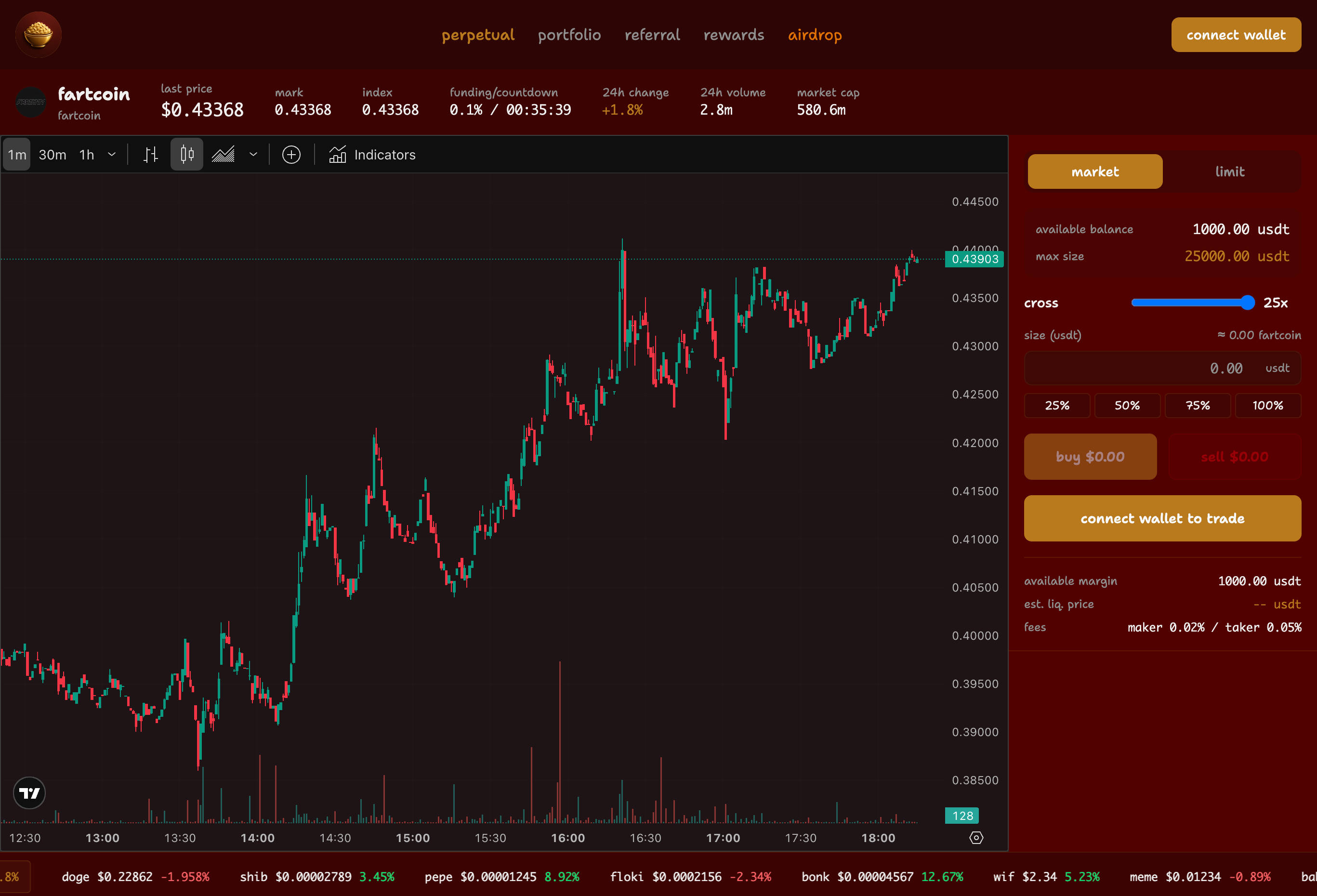The height and width of the screenshot is (896, 1317).
Task: Click the leverage slider handle
Action: [1247, 303]
